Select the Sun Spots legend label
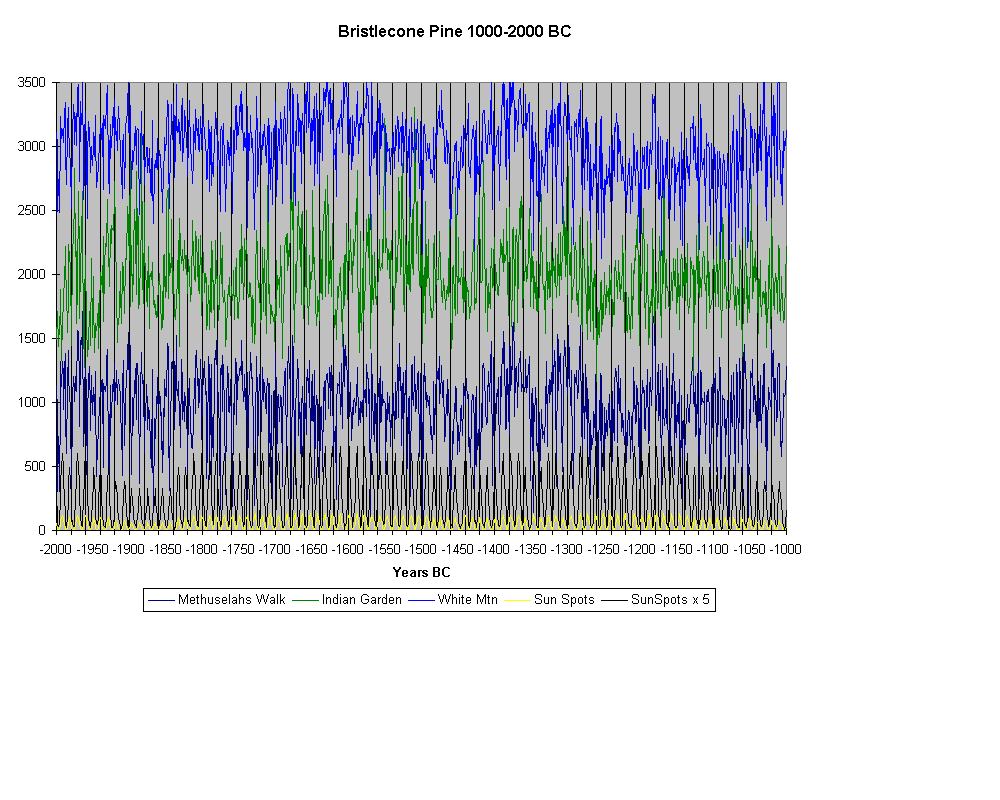This screenshot has height=800, width=1000. click(x=564, y=600)
